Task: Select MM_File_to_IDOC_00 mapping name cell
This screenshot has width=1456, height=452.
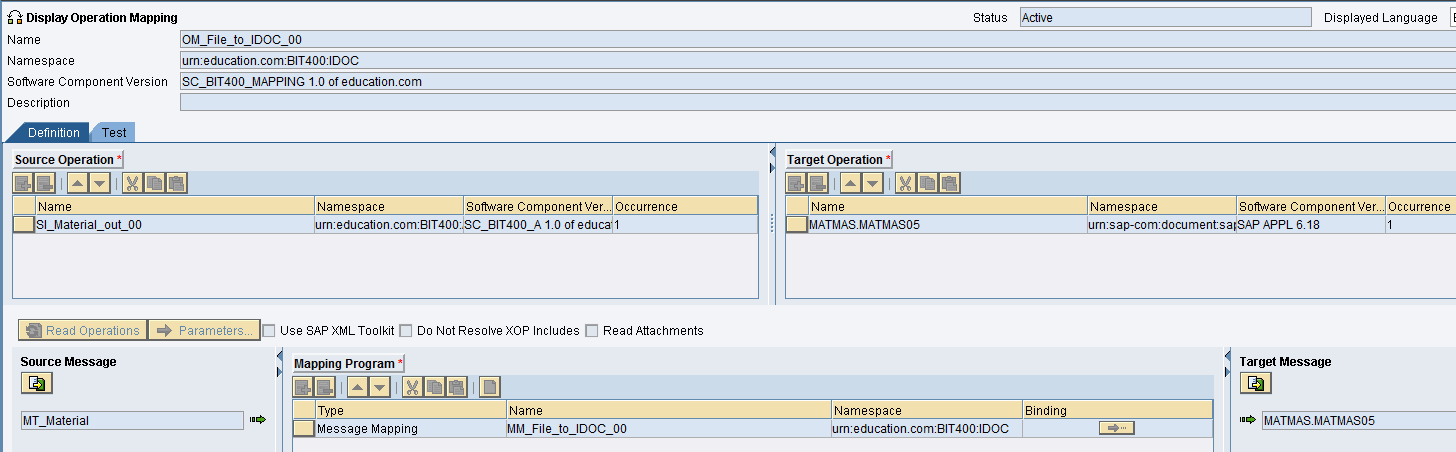Action: coord(669,429)
